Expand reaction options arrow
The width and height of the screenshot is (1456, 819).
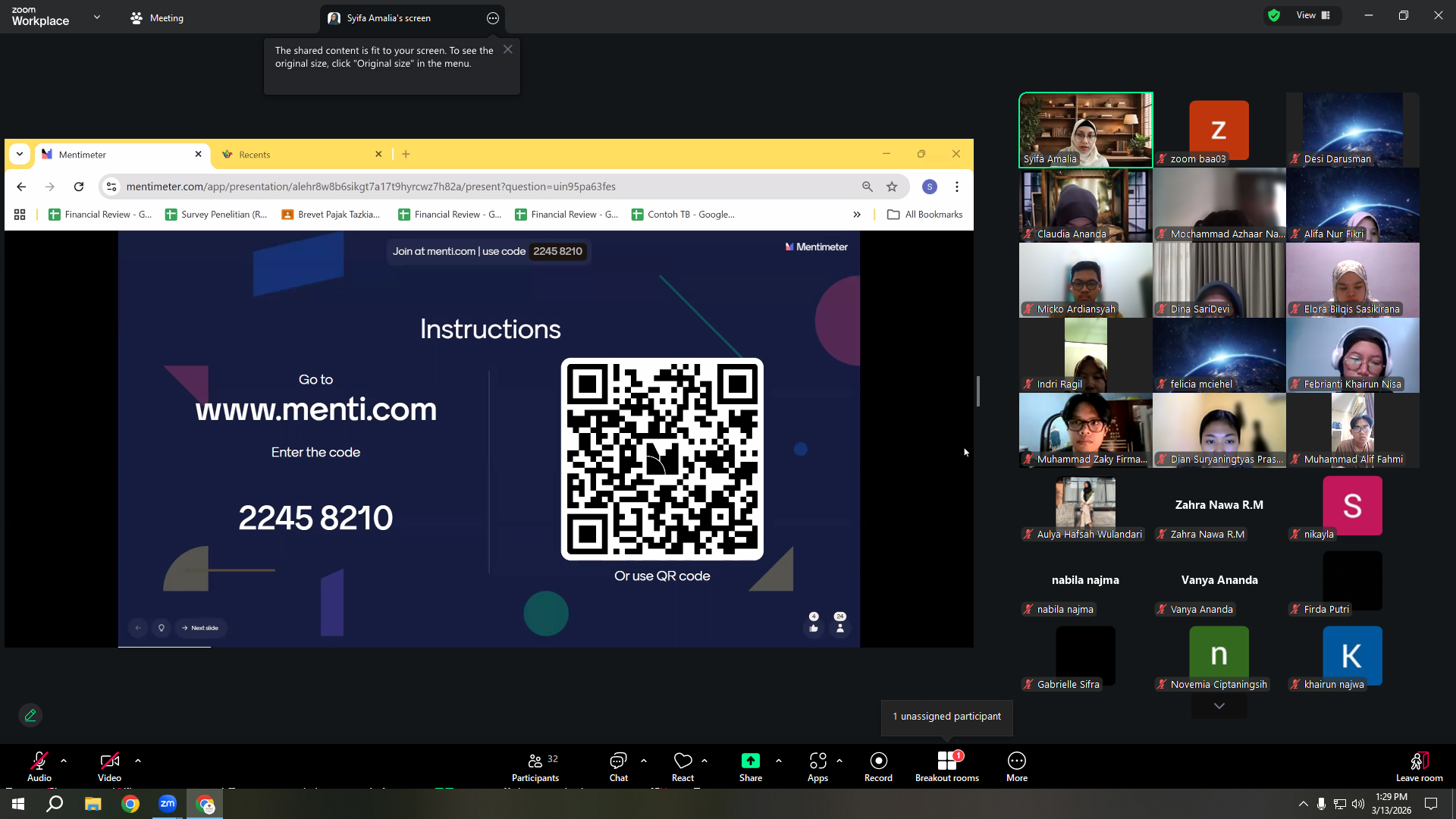point(704,761)
